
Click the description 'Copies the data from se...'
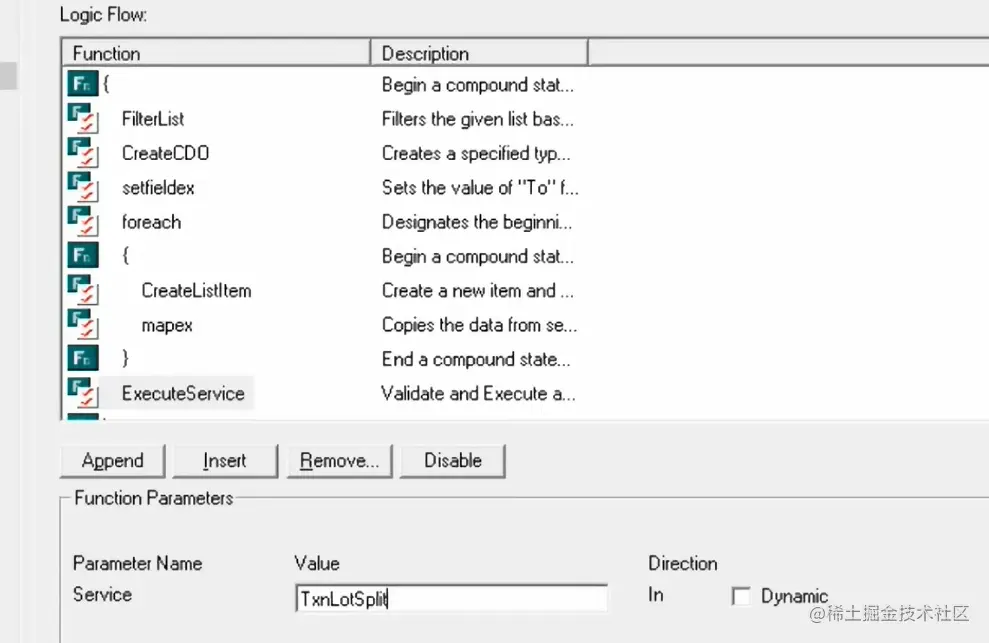[479, 324]
